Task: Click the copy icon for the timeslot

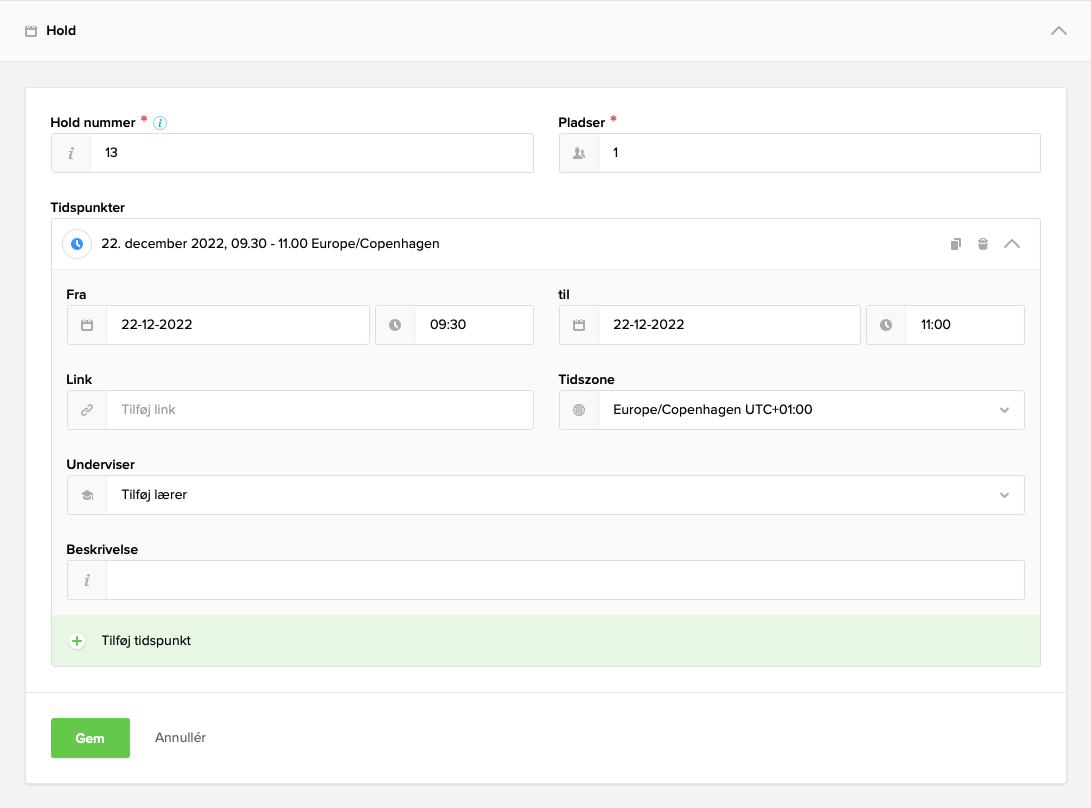Action: (x=956, y=244)
